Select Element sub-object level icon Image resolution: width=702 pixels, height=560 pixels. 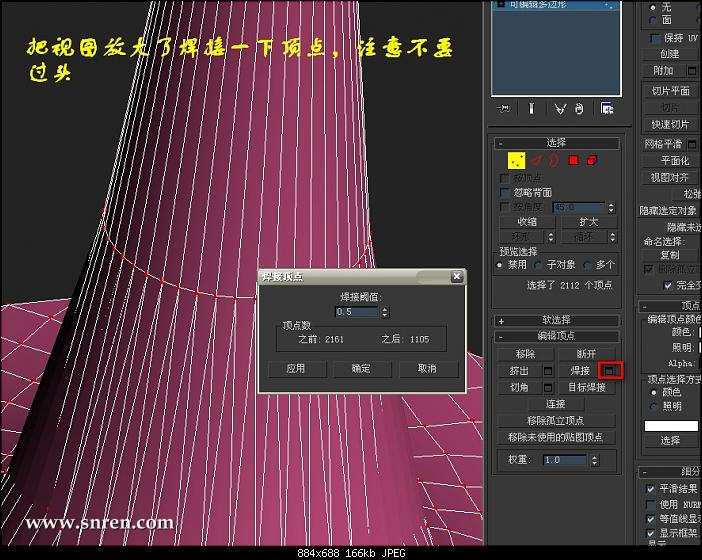(592, 160)
